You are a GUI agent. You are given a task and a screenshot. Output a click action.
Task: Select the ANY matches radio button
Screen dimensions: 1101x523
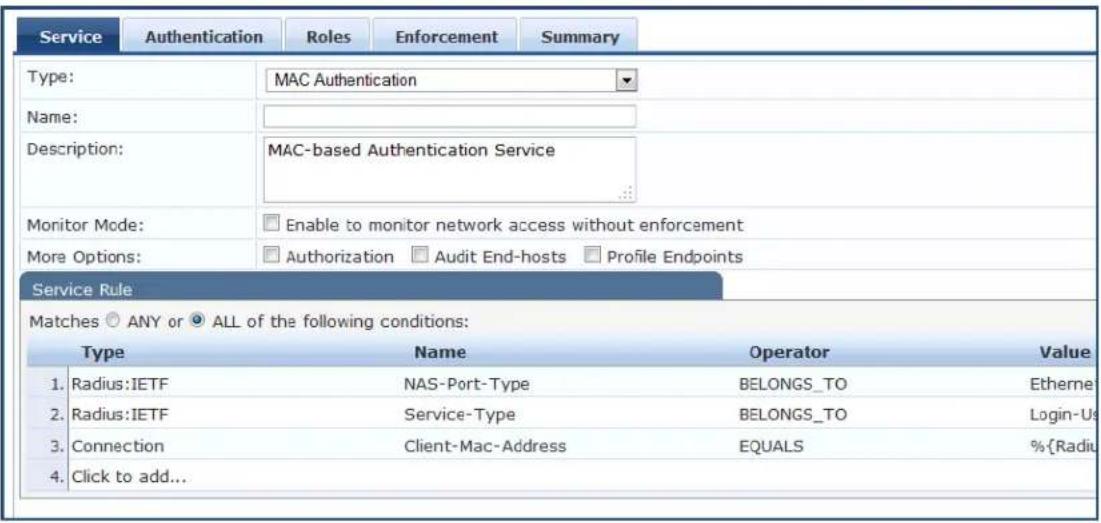[112, 321]
